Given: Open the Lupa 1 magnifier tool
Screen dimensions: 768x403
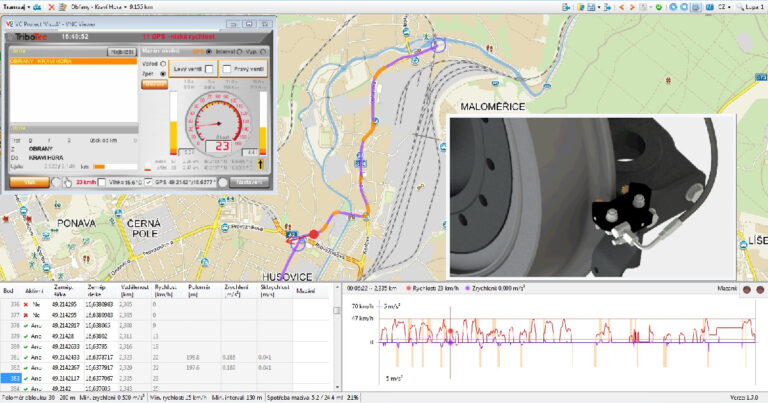Looking at the screenshot, I should [749, 6].
